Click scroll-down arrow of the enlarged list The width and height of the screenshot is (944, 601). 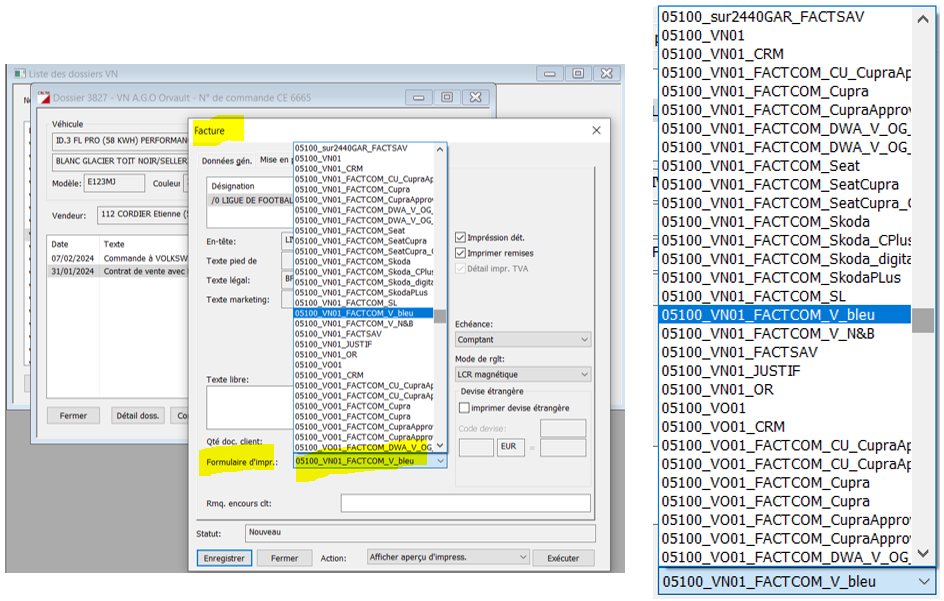(x=922, y=553)
